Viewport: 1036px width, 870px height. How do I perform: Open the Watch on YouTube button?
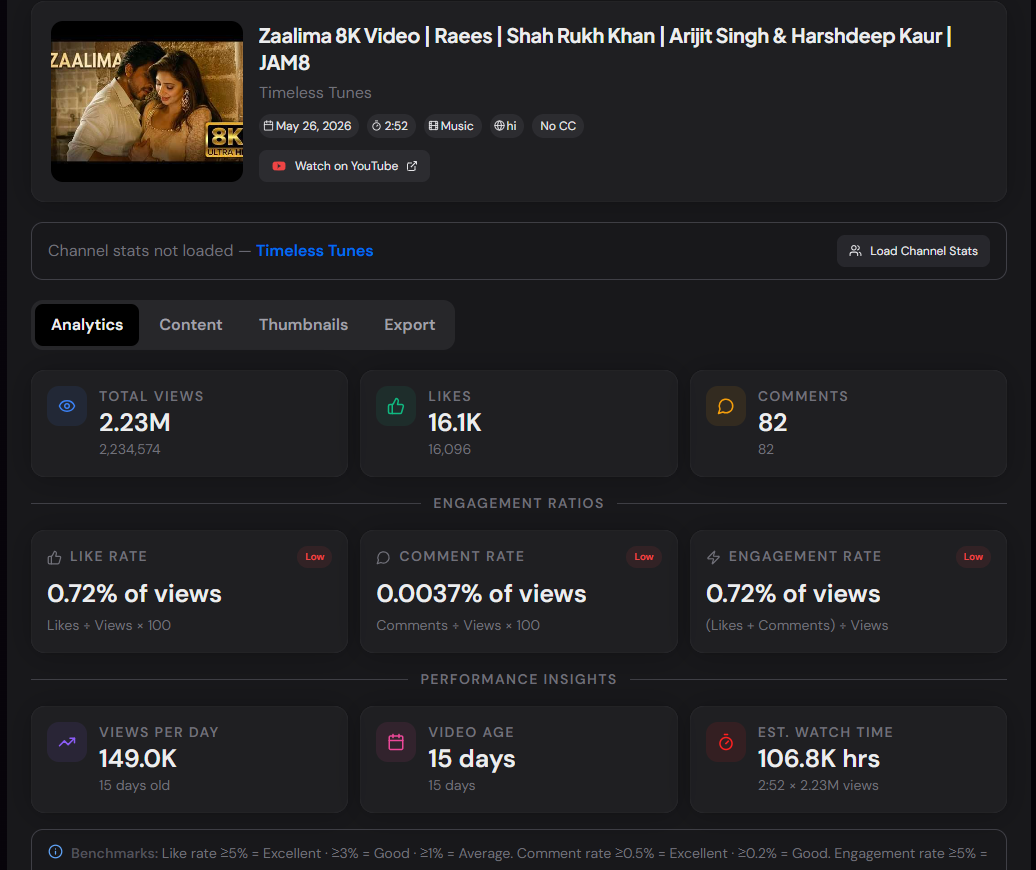(x=344, y=166)
